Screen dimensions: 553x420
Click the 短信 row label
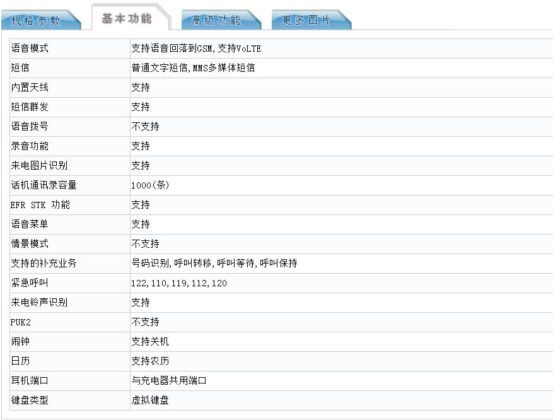[20, 68]
